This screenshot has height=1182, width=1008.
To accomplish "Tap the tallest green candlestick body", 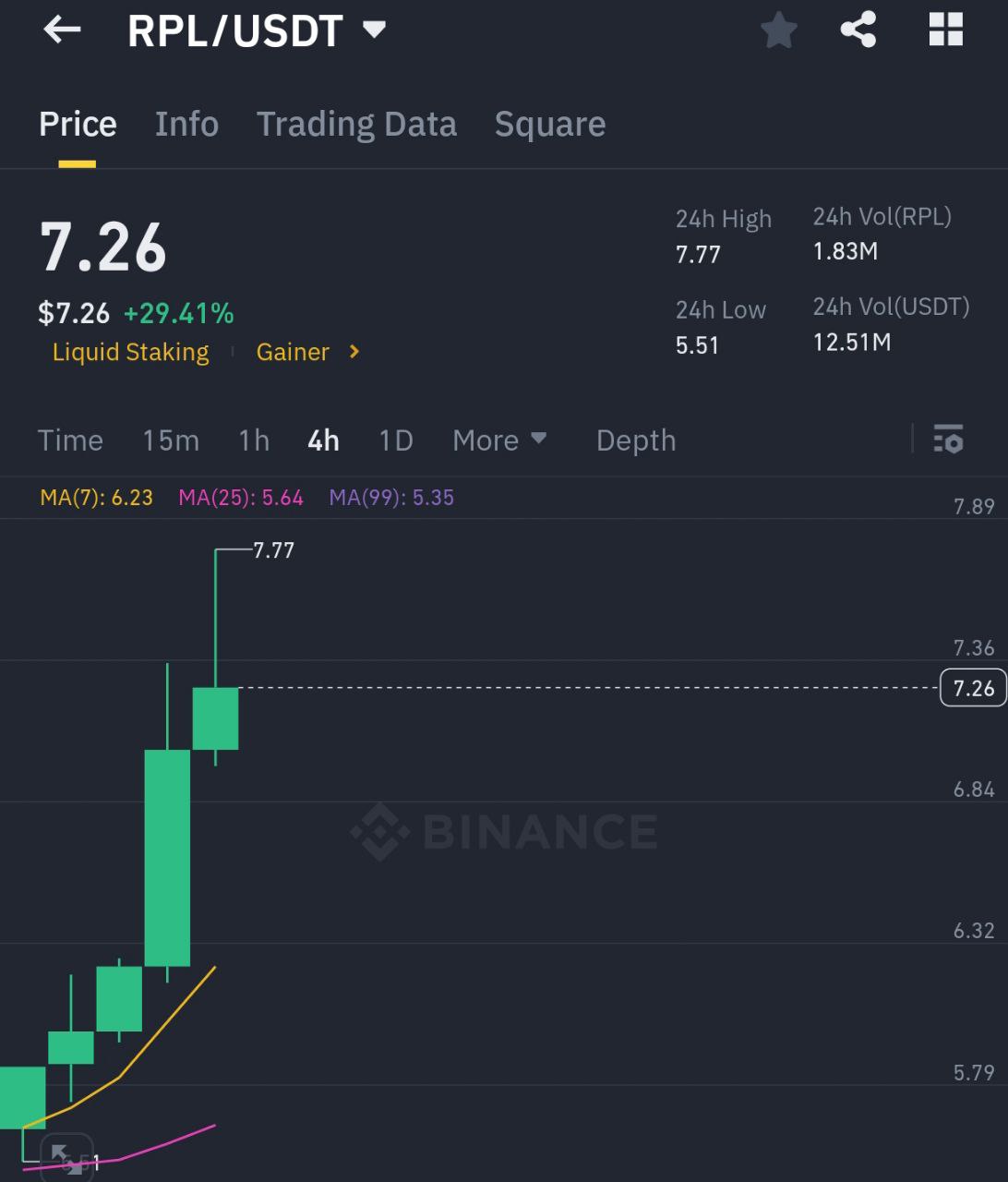I will click(168, 858).
